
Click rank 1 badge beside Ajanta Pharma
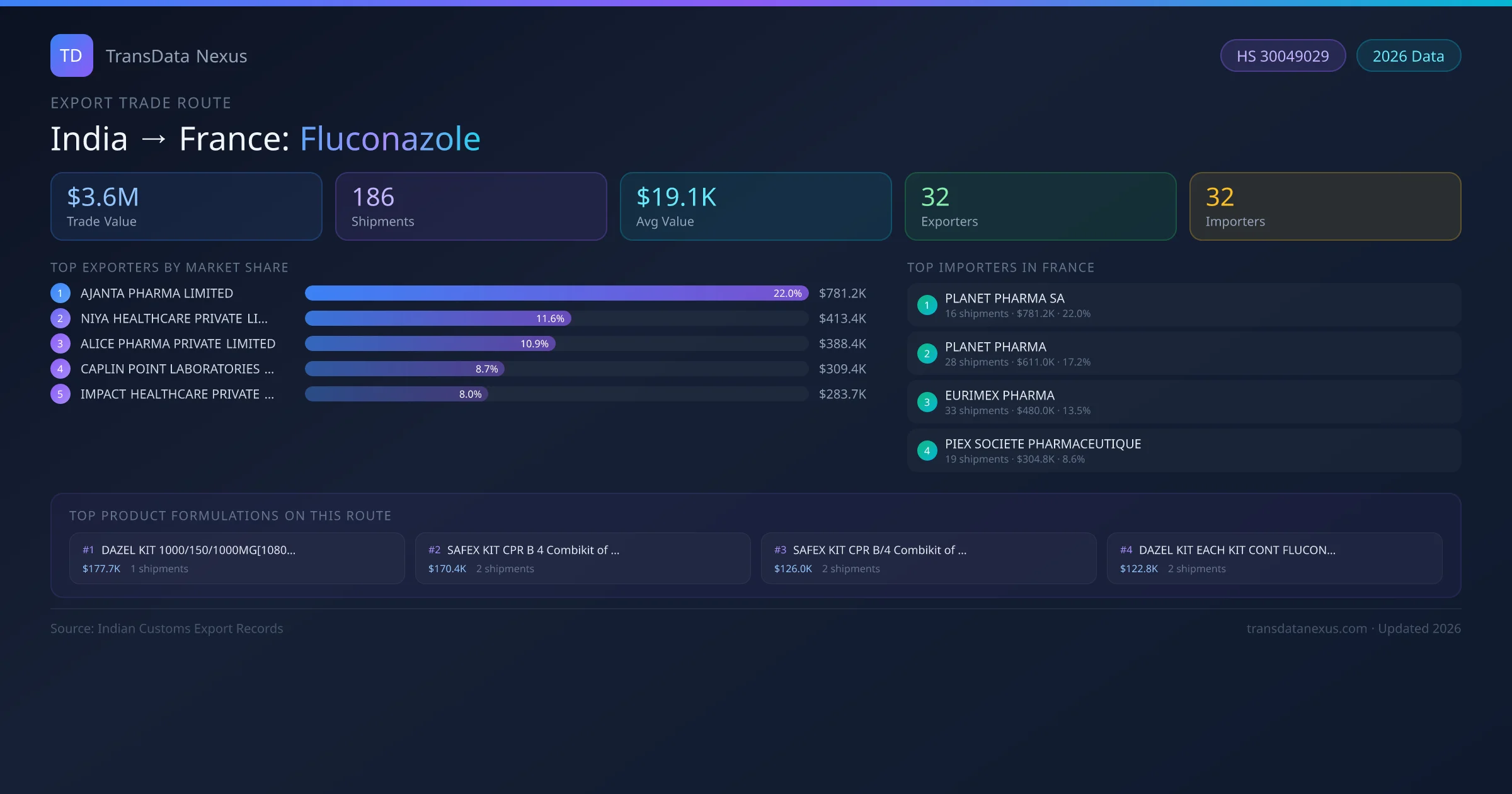point(60,293)
